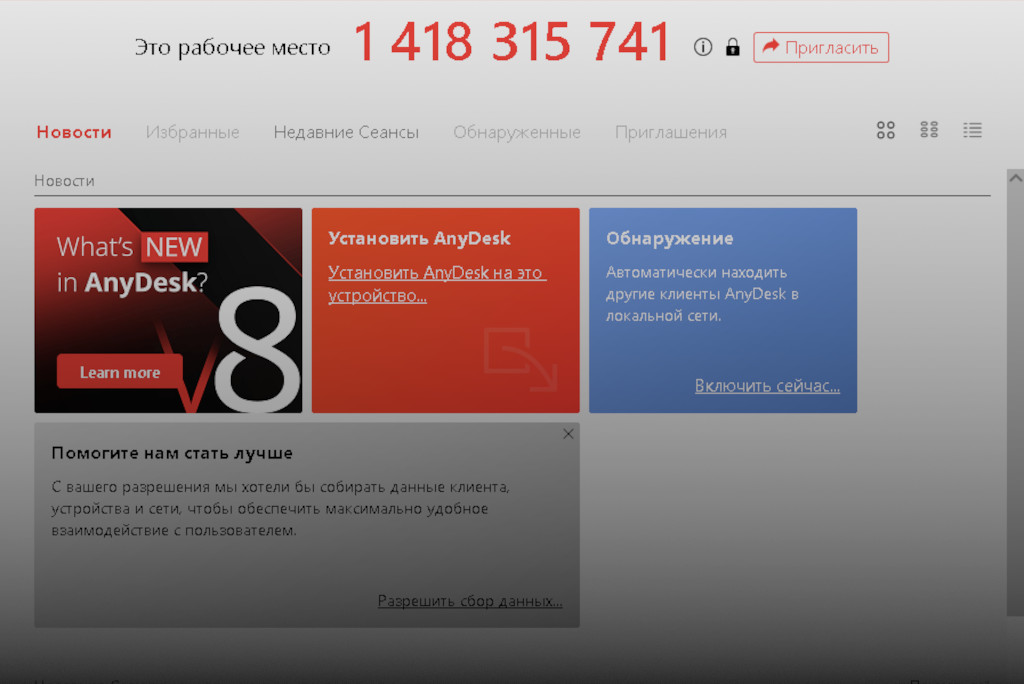Viewport: 1024px width, 684px height.
Task: Click the workplace ID number 1 418 315 741
Action: (511, 43)
